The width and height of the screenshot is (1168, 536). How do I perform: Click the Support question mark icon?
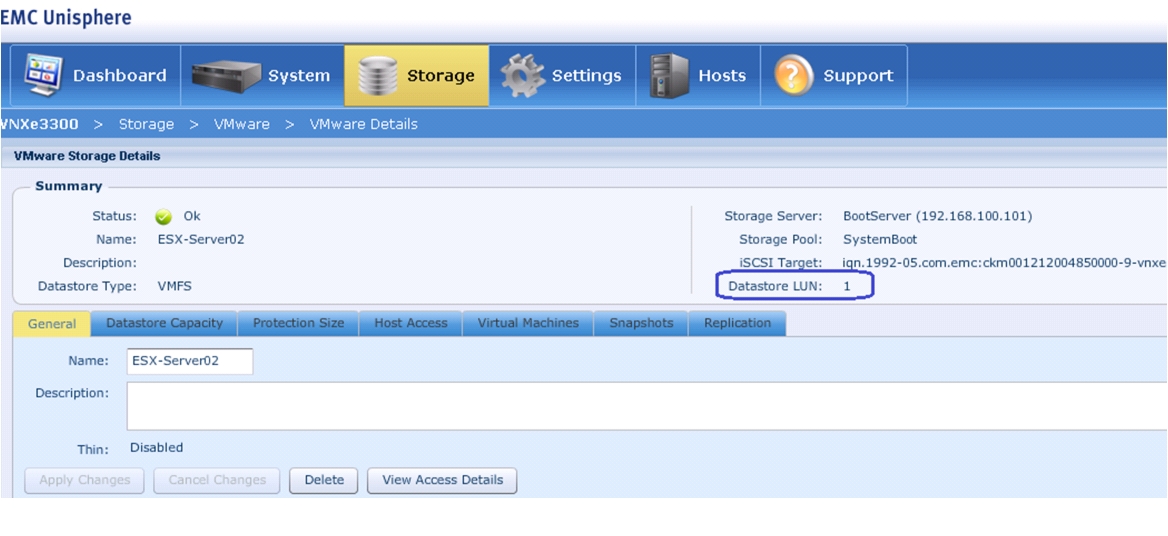click(x=793, y=76)
